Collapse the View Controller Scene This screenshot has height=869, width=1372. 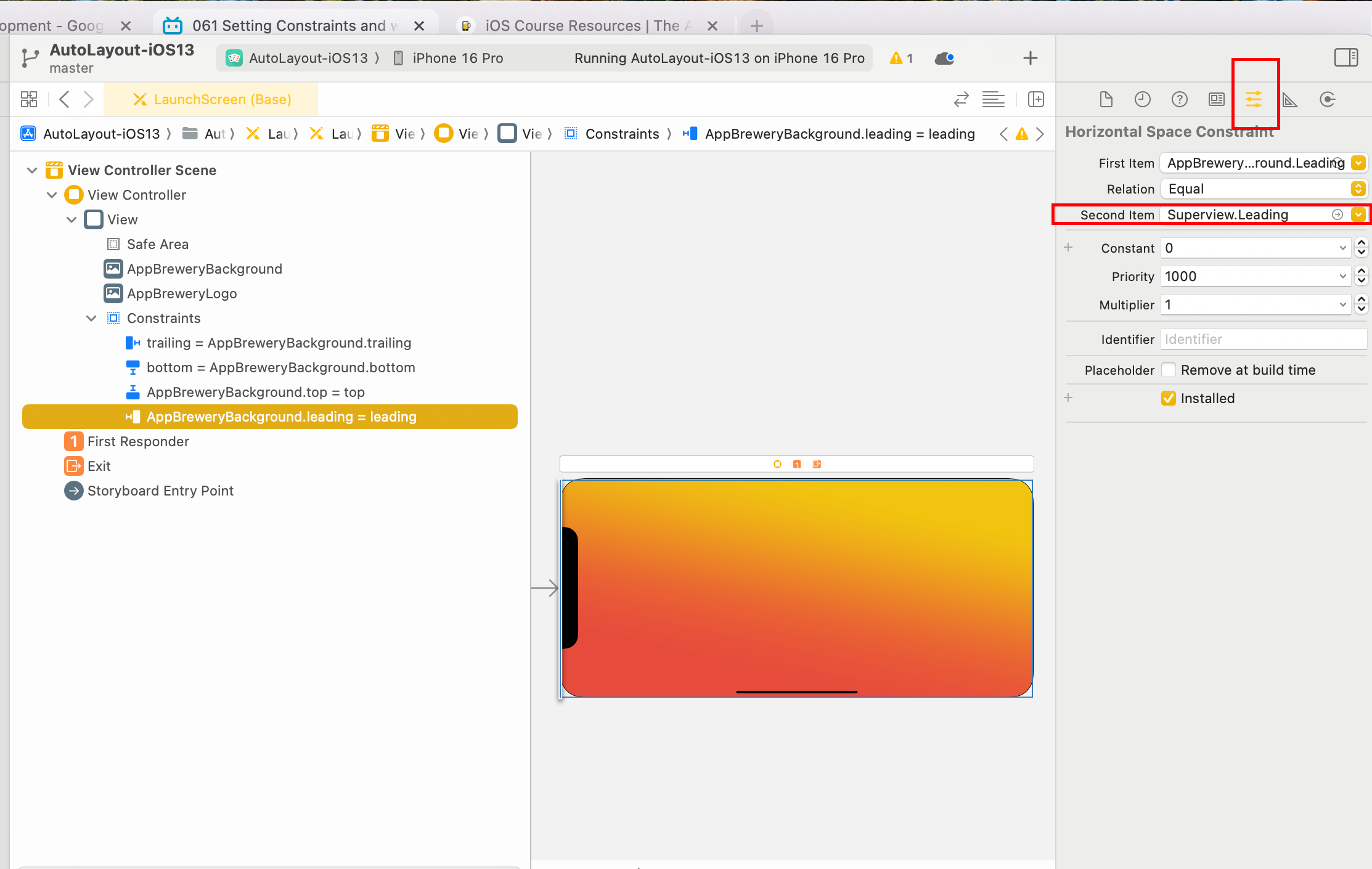pyautogui.click(x=32, y=170)
